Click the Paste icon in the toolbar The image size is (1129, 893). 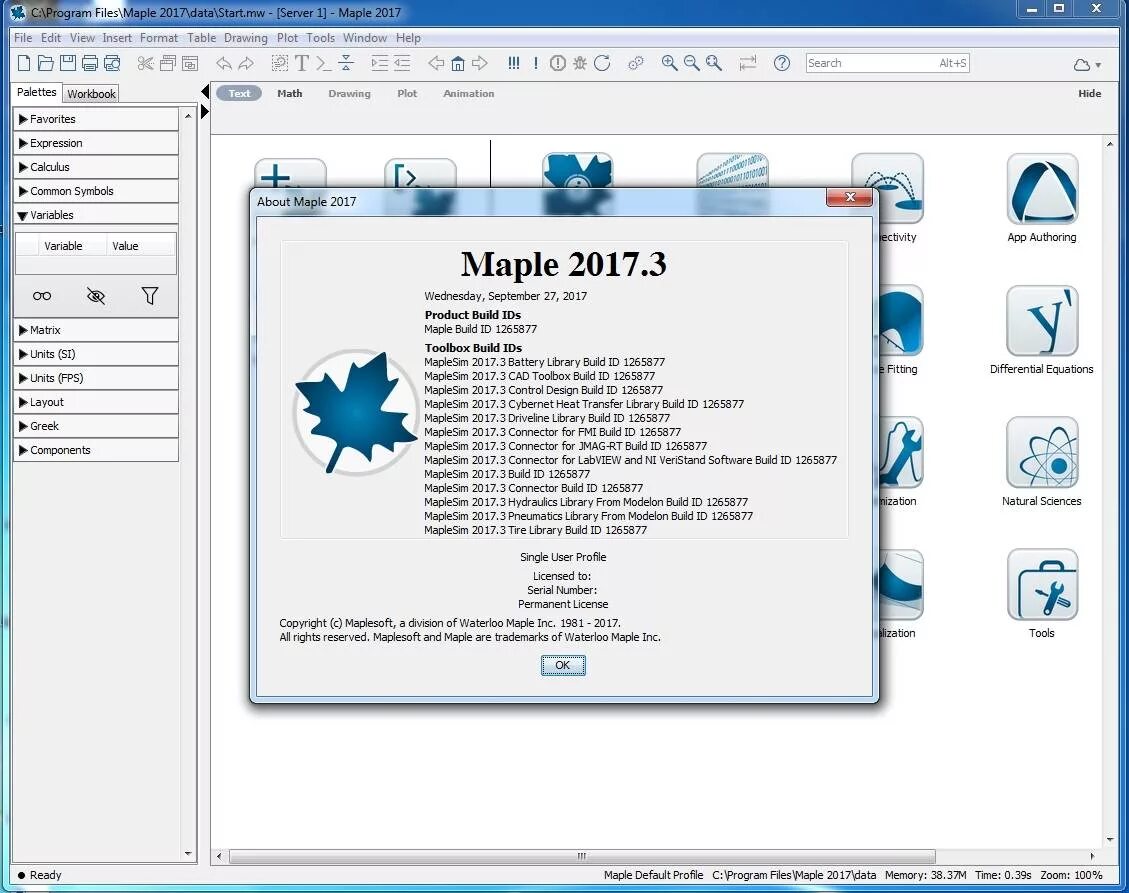click(190, 63)
